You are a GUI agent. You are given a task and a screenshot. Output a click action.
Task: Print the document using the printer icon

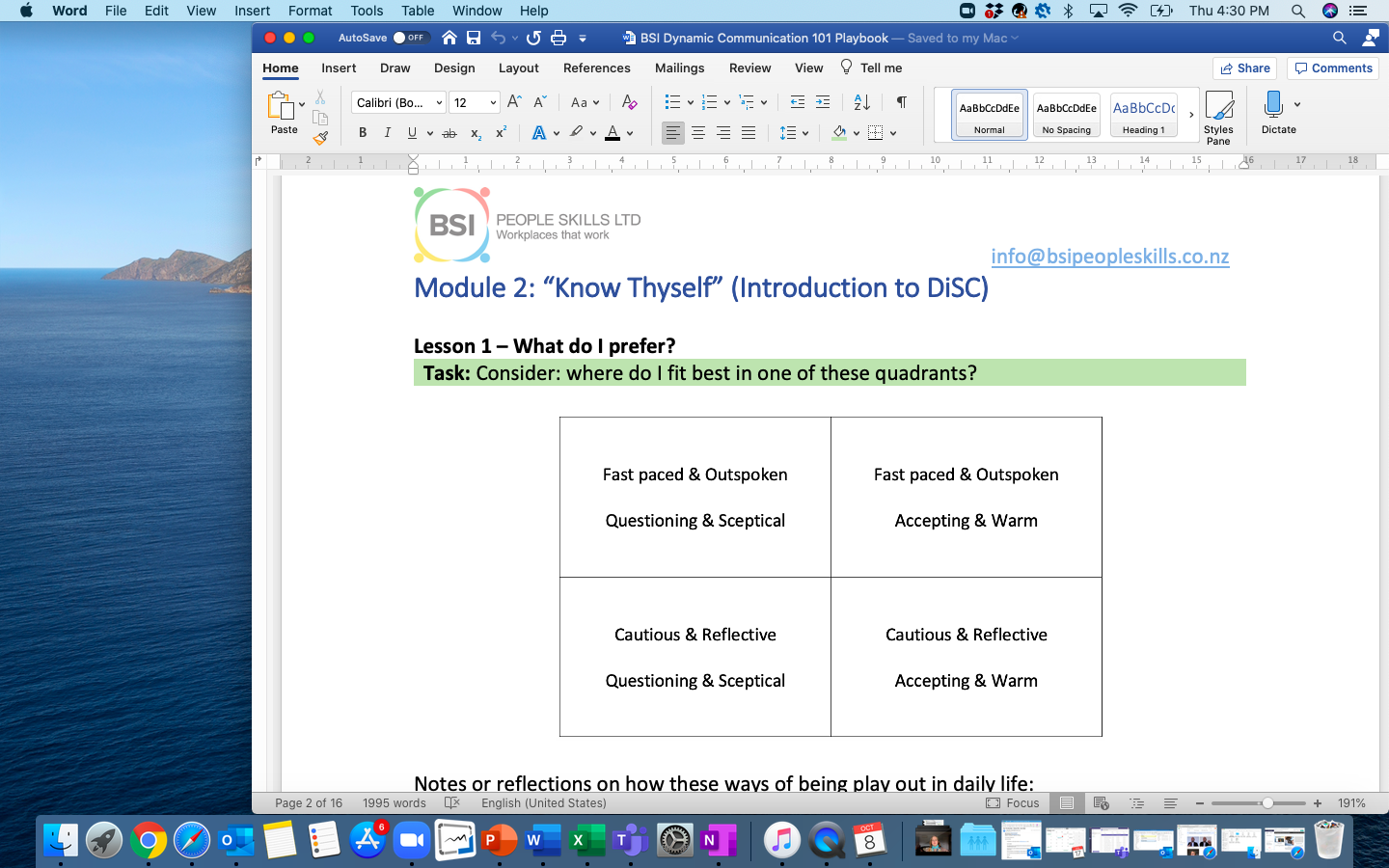(x=558, y=38)
